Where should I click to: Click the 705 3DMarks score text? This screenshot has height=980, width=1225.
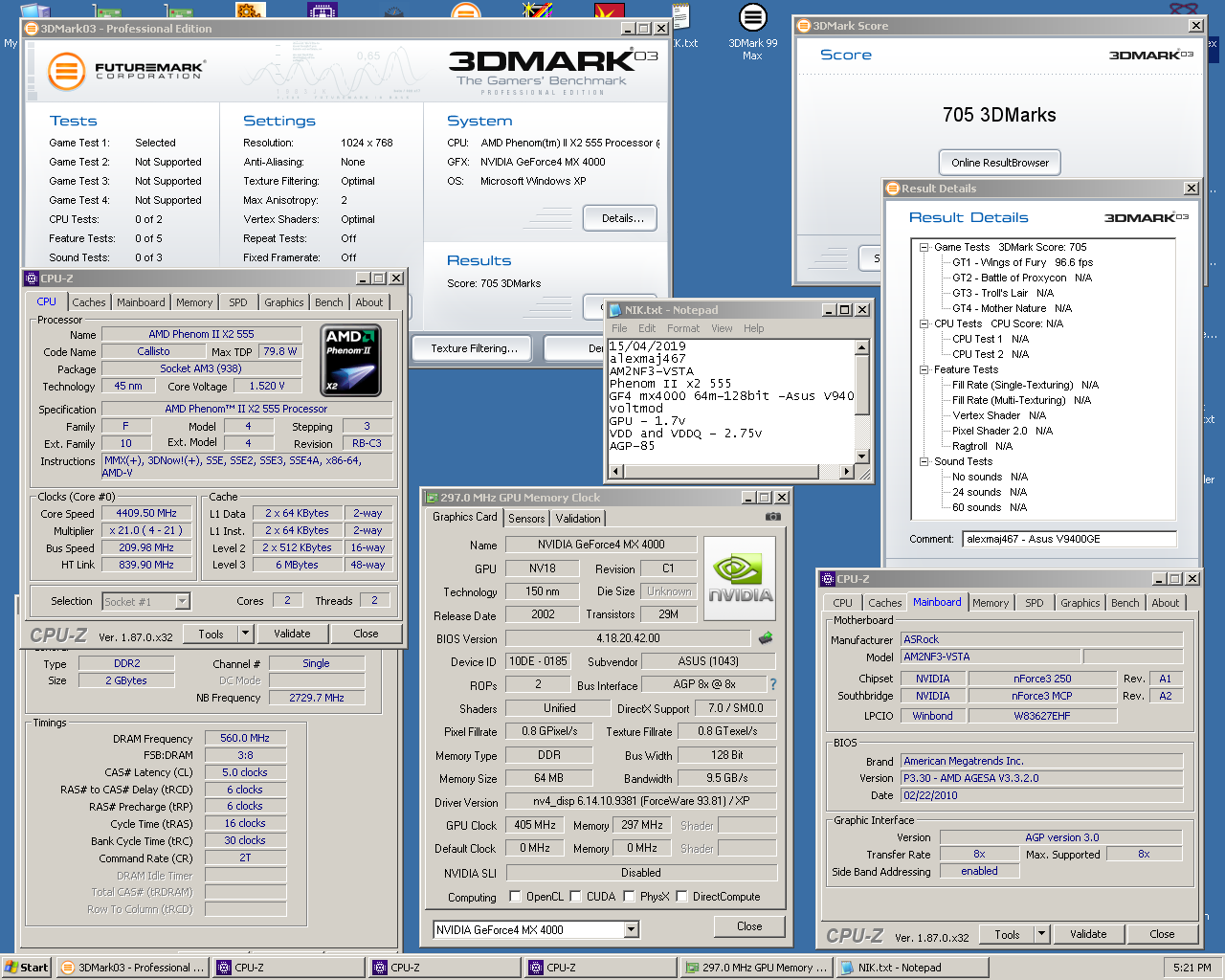[999, 115]
